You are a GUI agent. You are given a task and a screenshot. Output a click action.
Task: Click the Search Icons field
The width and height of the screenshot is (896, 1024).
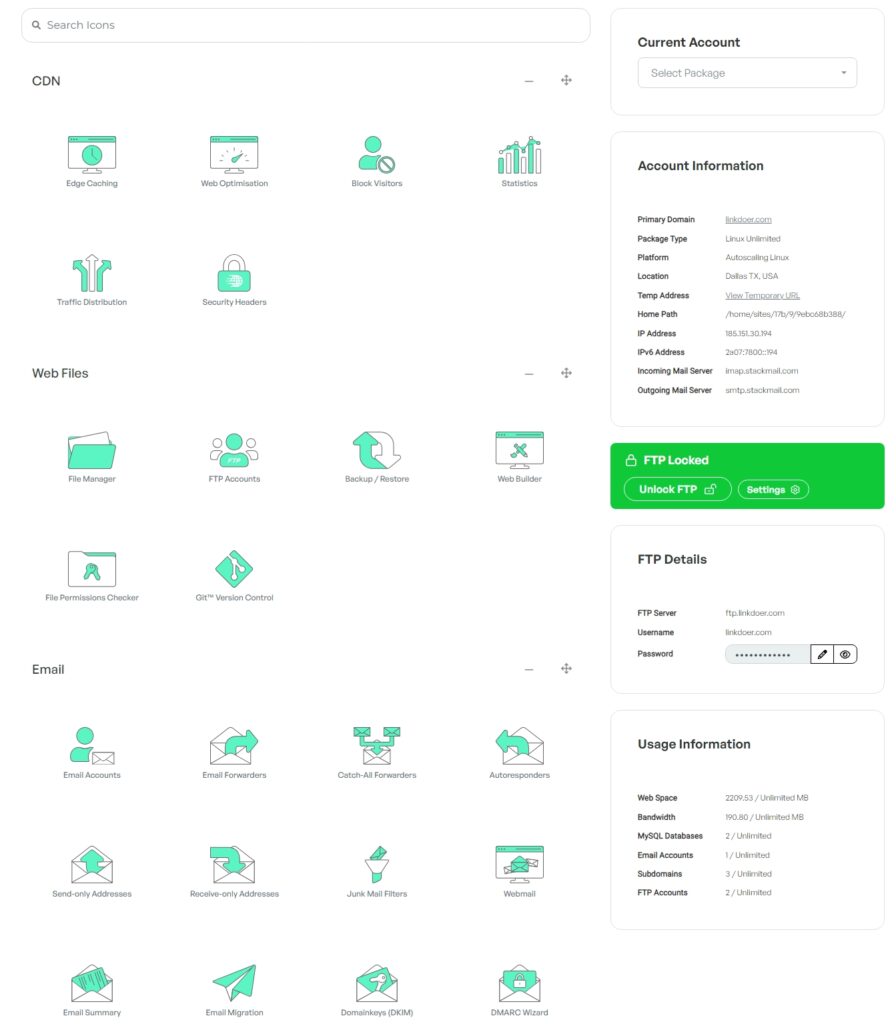[305, 25]
